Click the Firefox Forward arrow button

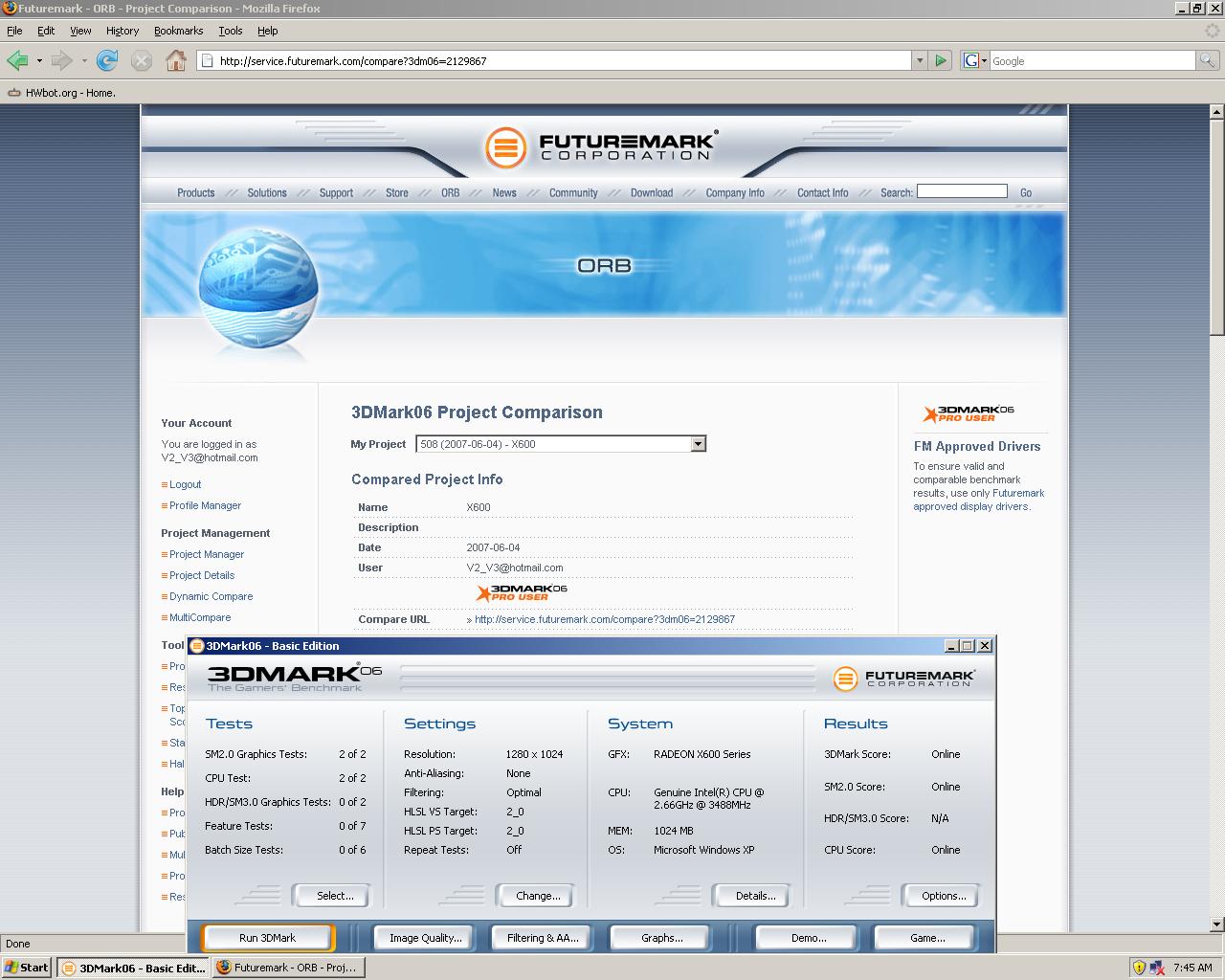[61, 60]
